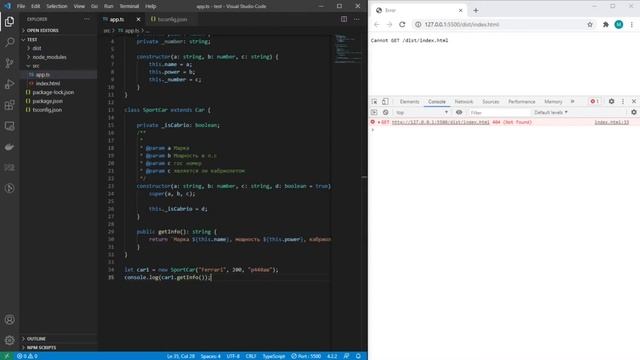Expand the node_modules folder

[x=49, y=57]
